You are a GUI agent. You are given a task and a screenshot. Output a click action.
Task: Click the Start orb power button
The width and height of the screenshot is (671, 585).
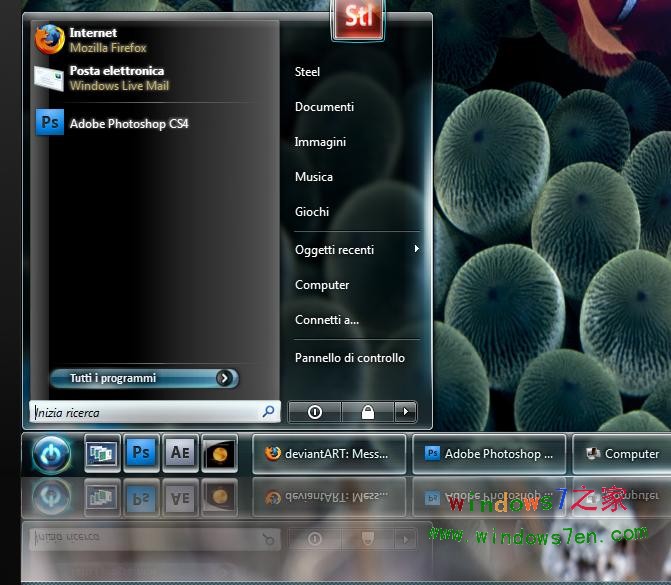51,453
